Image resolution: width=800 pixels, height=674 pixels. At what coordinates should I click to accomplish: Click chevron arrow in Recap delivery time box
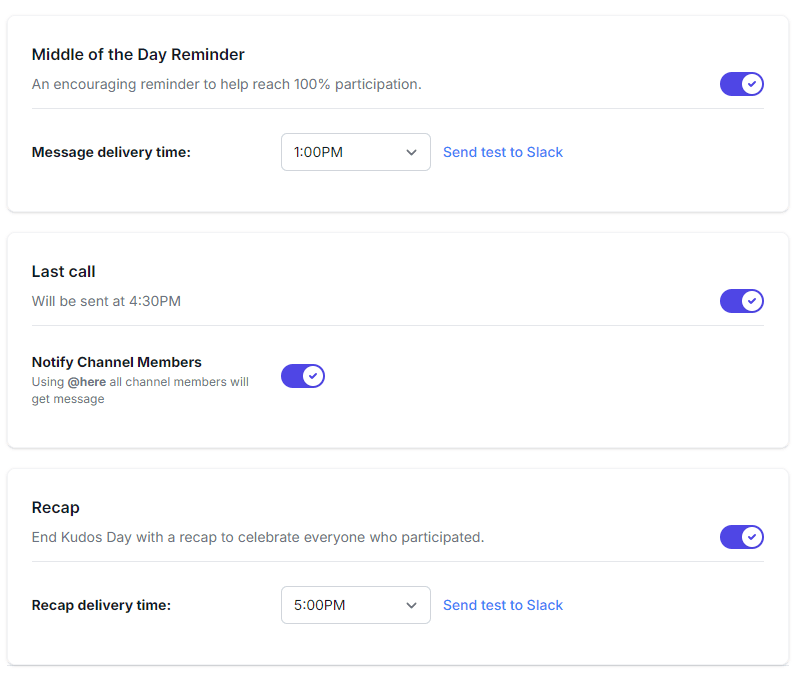[x=411, y=605]
